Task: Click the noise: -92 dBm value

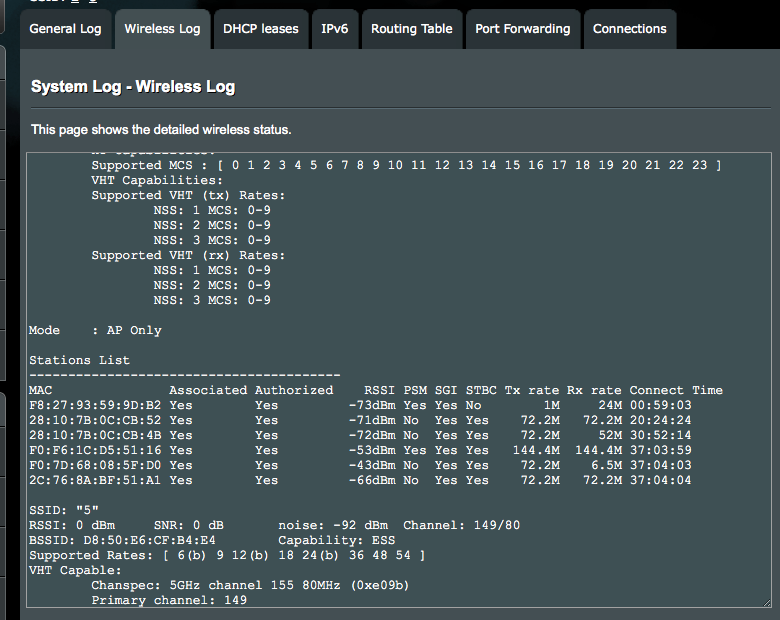Action: (x=333, y=525)
